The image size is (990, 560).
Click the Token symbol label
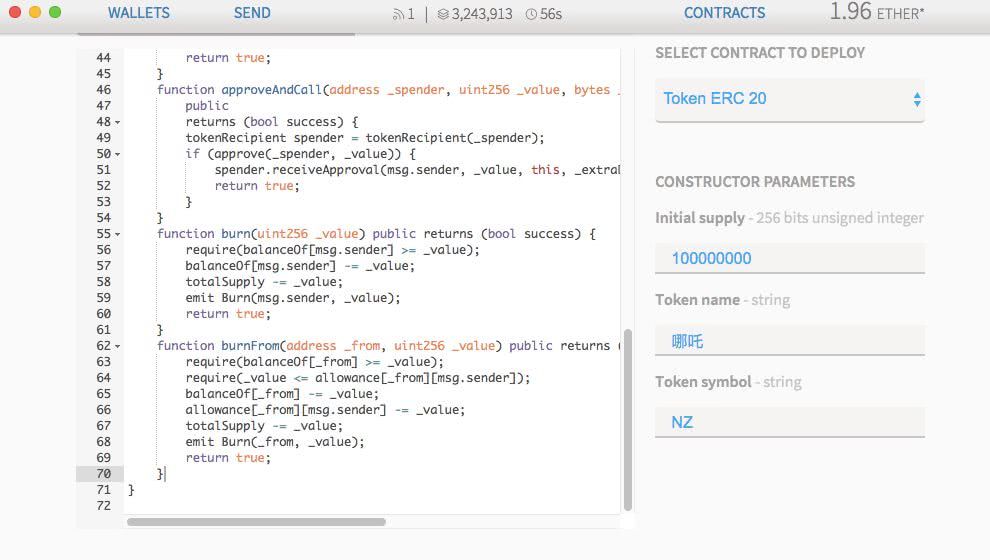(x=703, y=382)
